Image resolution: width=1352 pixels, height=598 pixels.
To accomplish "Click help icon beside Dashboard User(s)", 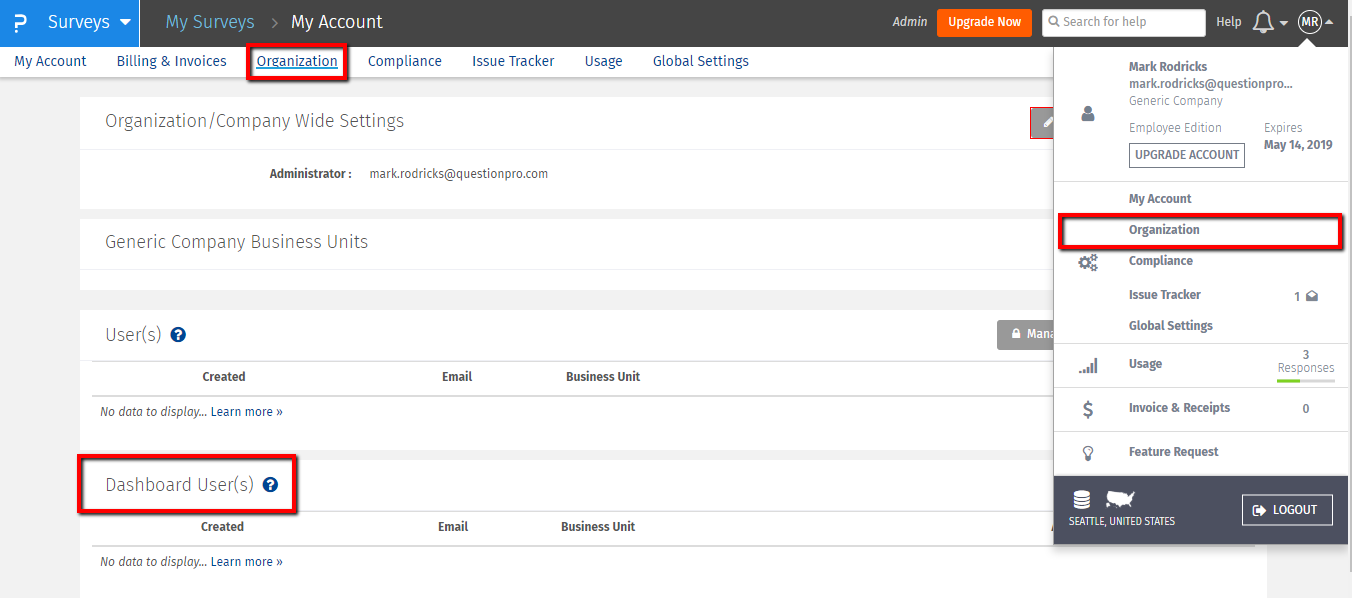I will point(270,485).
